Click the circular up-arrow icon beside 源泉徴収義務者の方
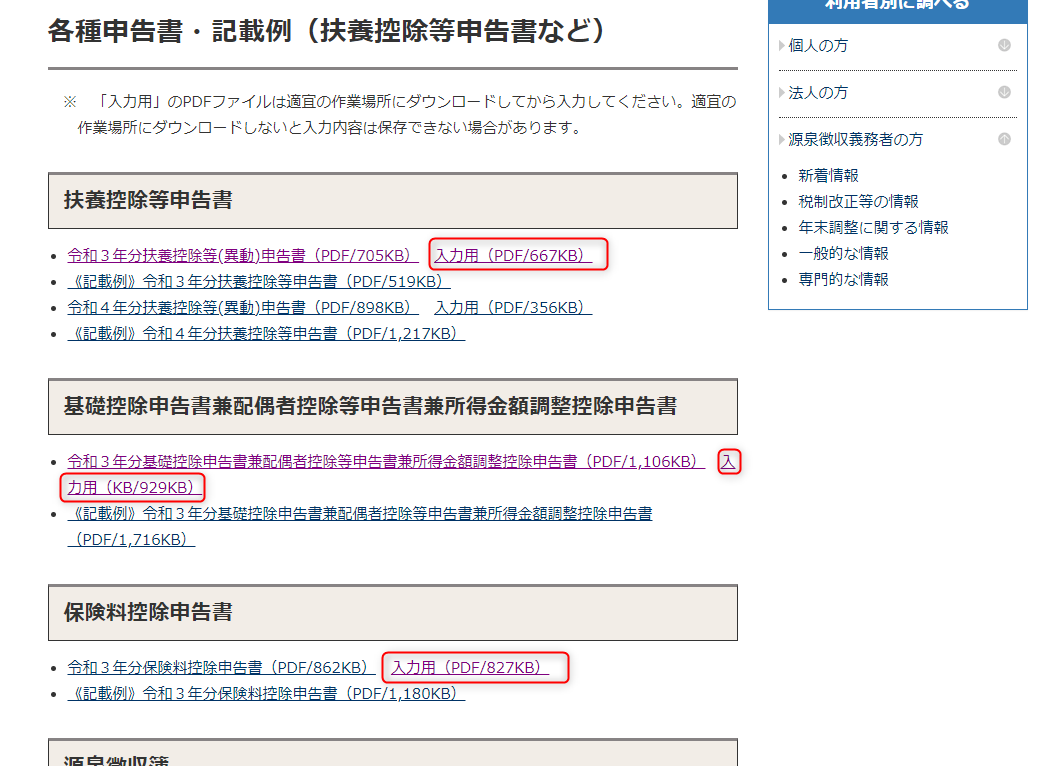Screen dimensions: 1051x766 pyautogui.click(x=1003, y=139)
